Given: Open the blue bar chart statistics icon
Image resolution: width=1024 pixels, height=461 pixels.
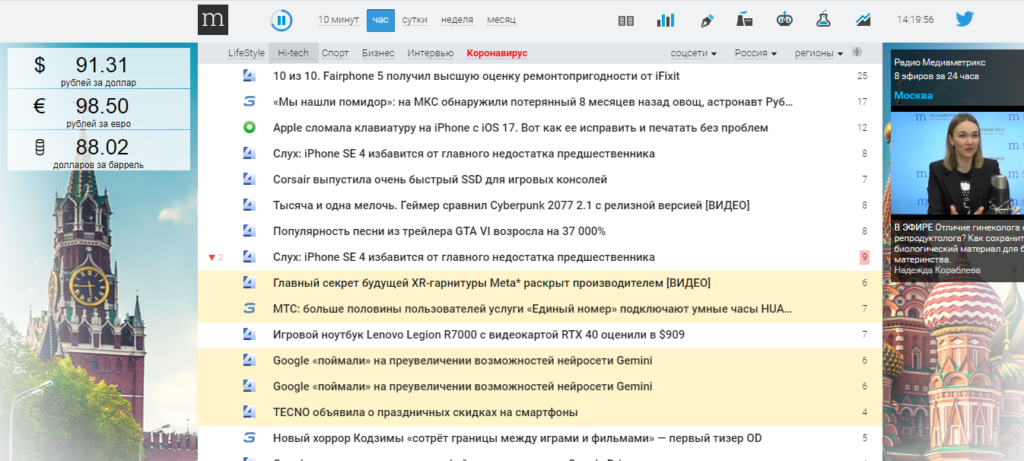Looking at the screenshot, I should (x=665, y=20).
